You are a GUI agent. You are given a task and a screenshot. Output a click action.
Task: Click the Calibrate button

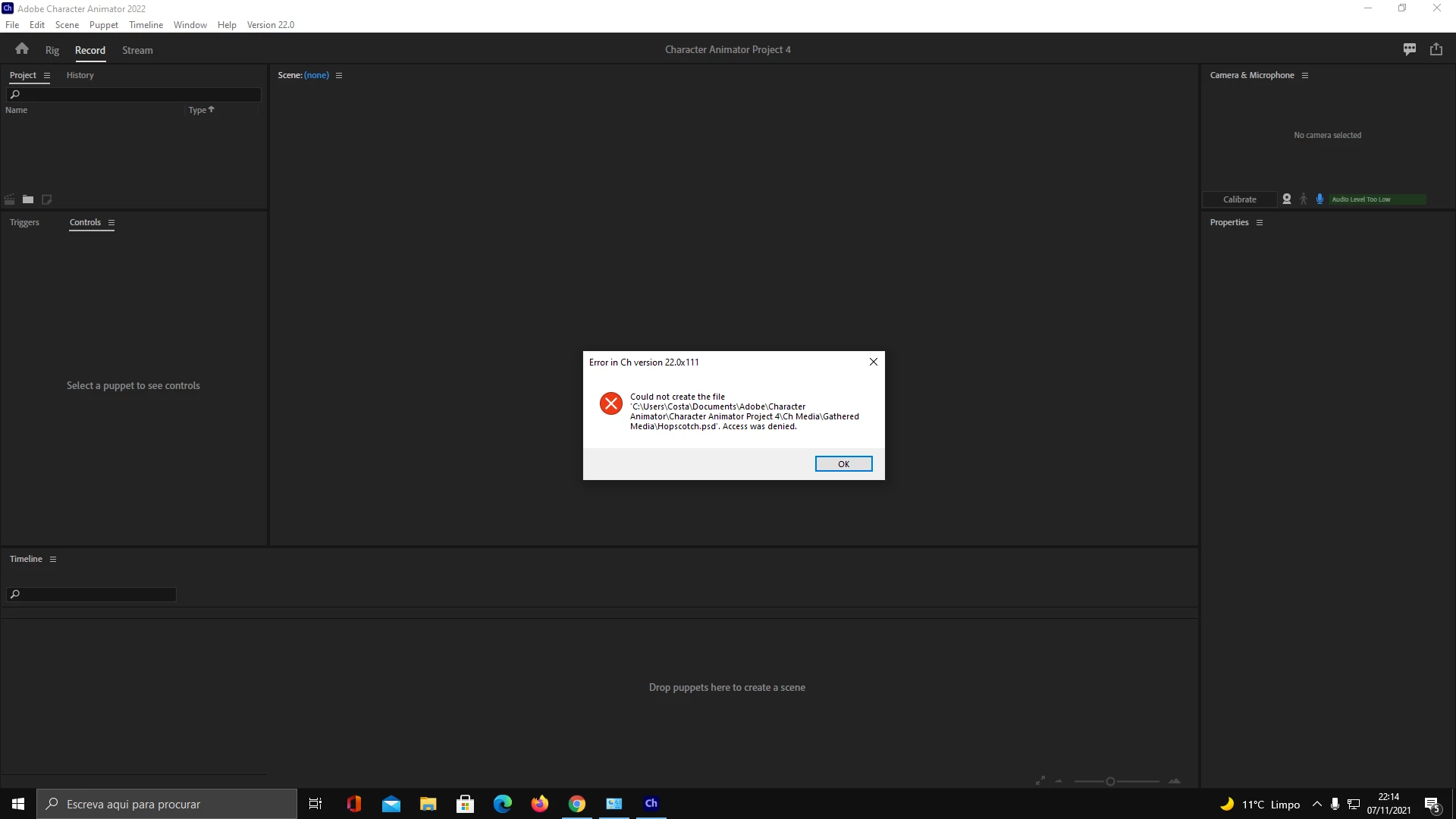[x=1239, y=199]
